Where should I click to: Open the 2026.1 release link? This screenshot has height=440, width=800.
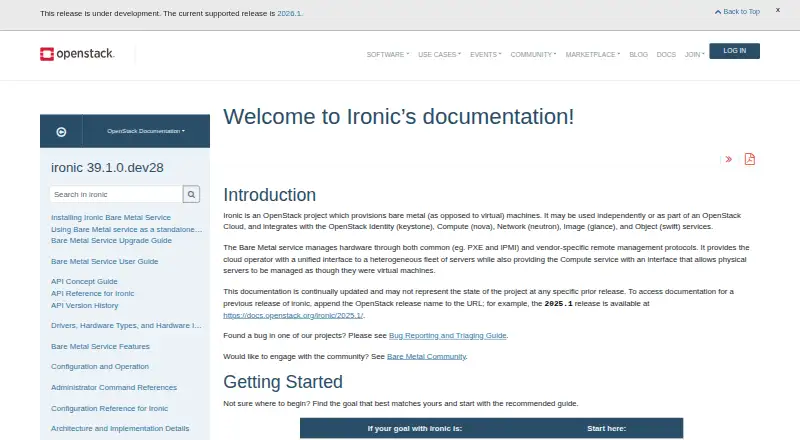(x=289, y=13)
